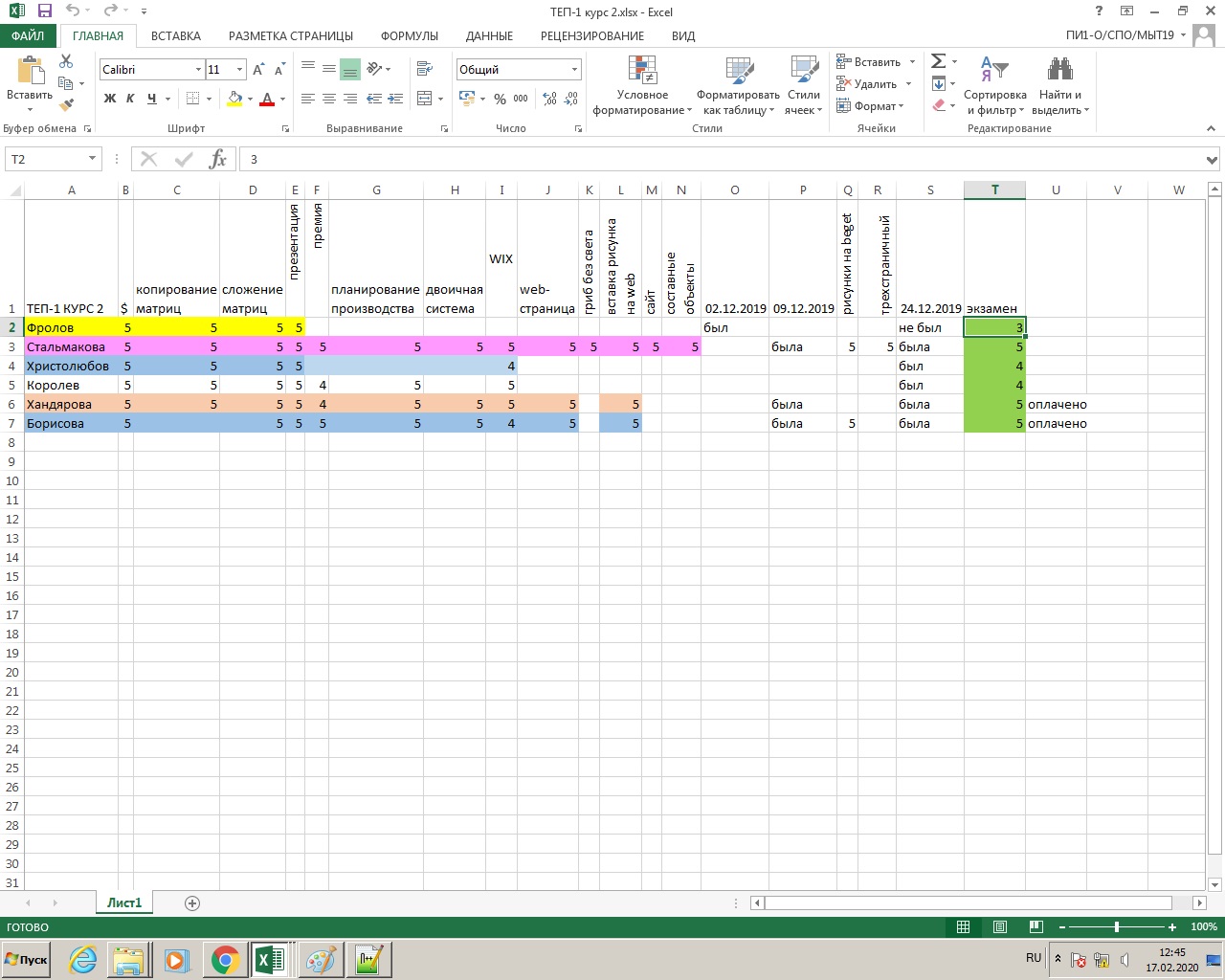
Task: Open the number format Общий dropdown
Action: pyautogui.click(x=574, y=70)
